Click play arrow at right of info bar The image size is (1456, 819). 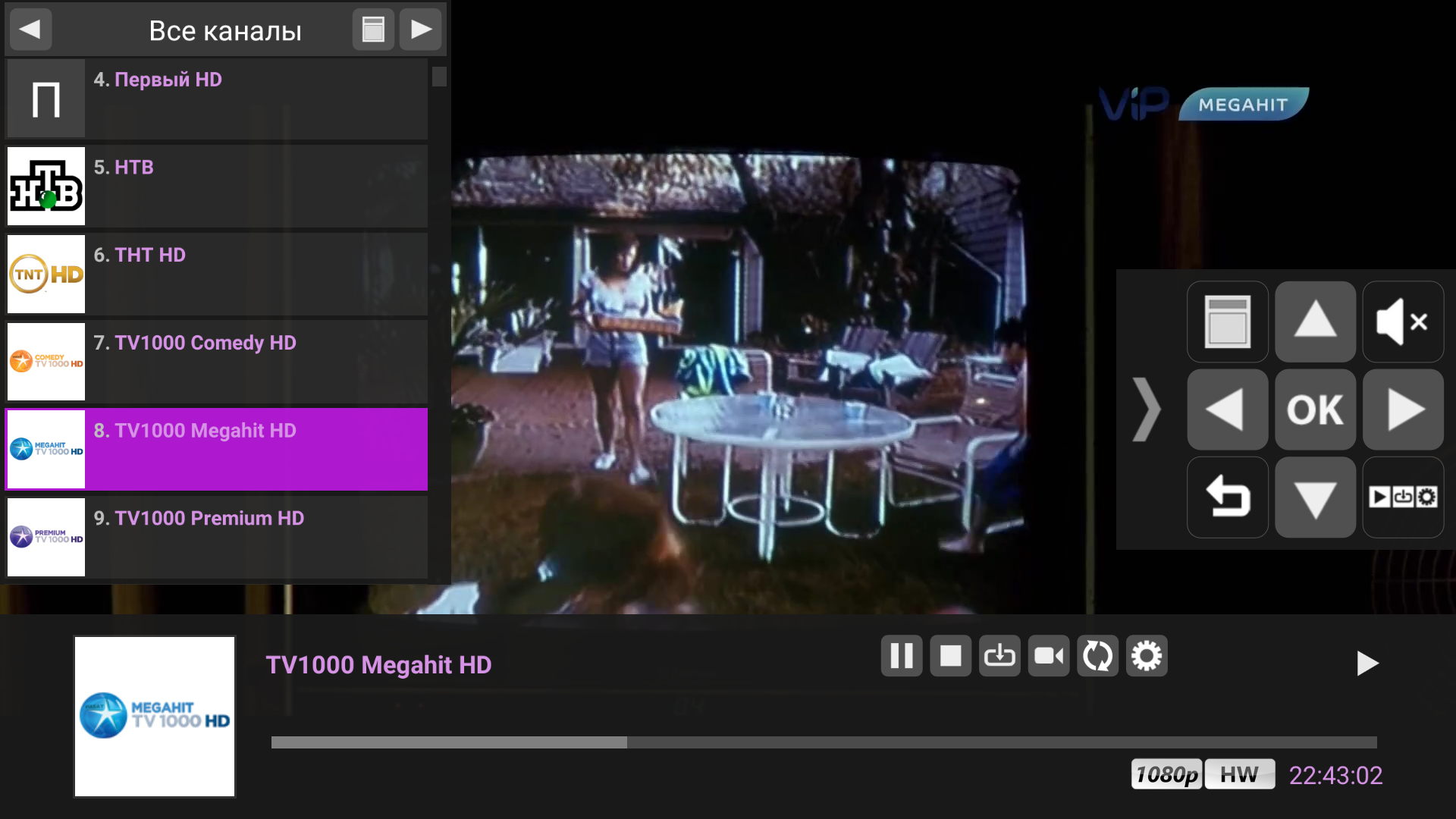point(1367,664)
